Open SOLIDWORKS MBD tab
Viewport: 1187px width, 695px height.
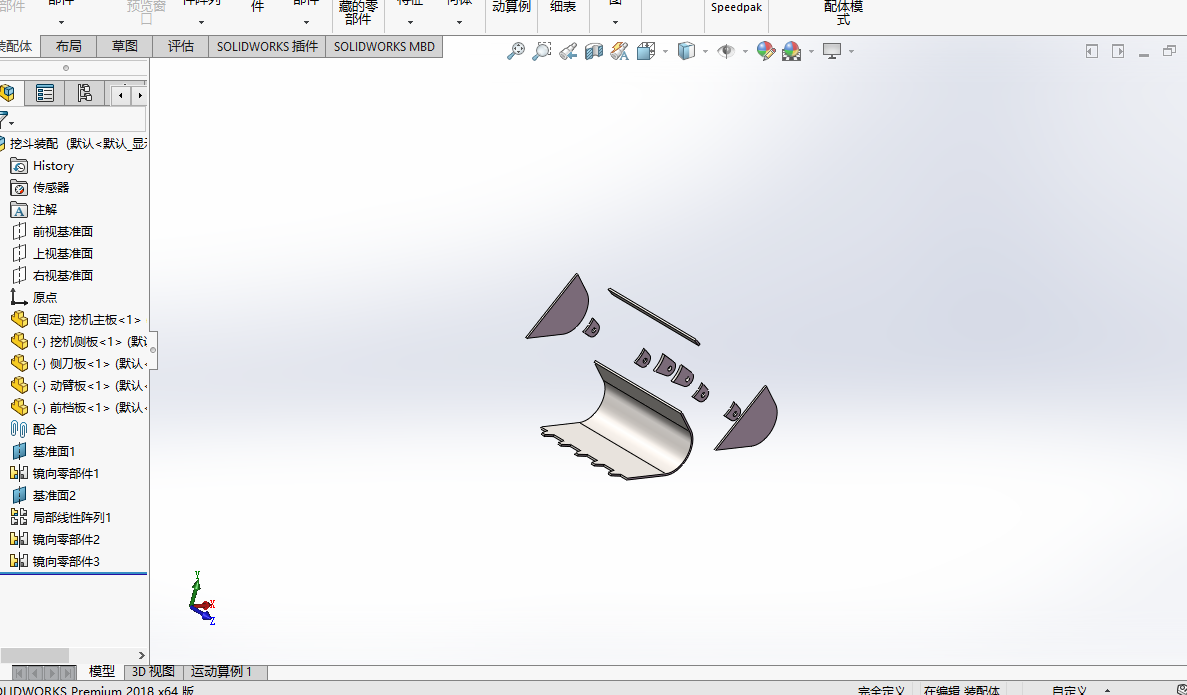[x=385, y=46]
